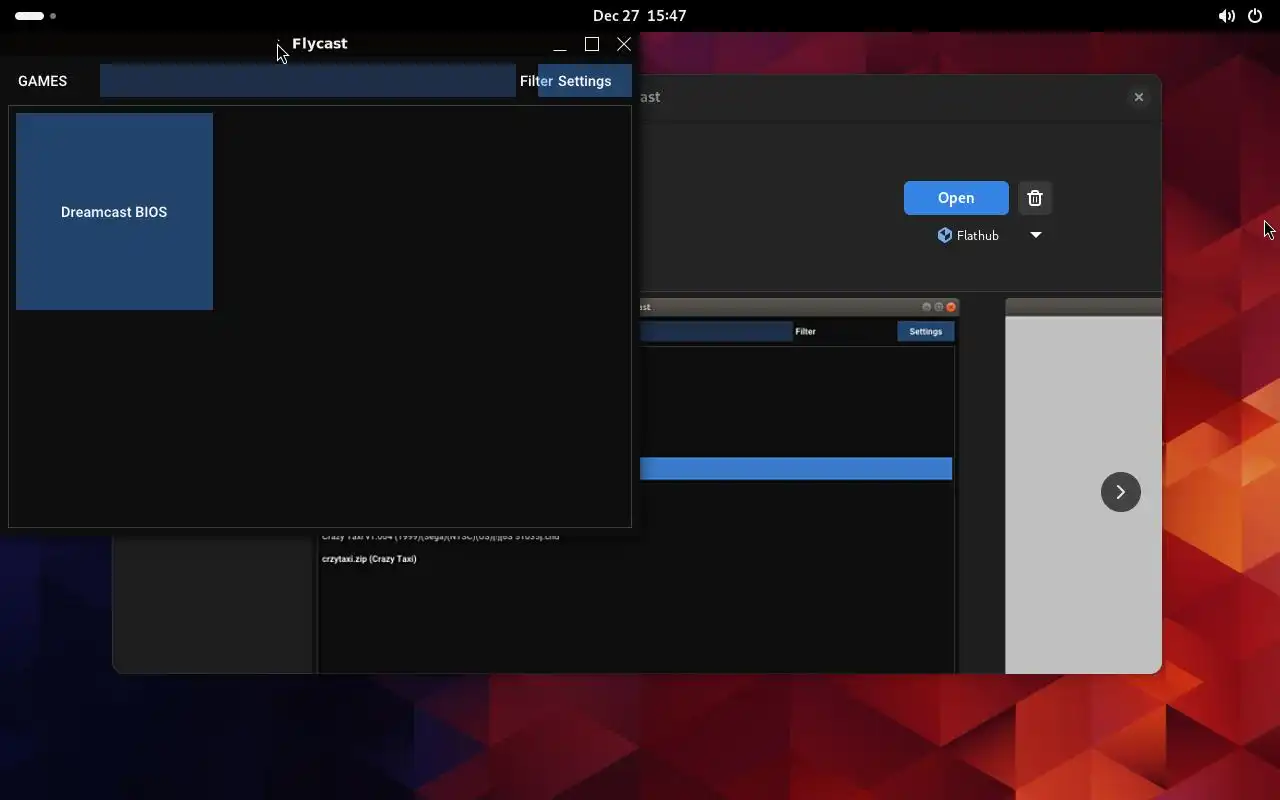Click the Flathub source label
Viewport: 1280px width, 800px height.
pyautogui.click(x=968, y=235)
